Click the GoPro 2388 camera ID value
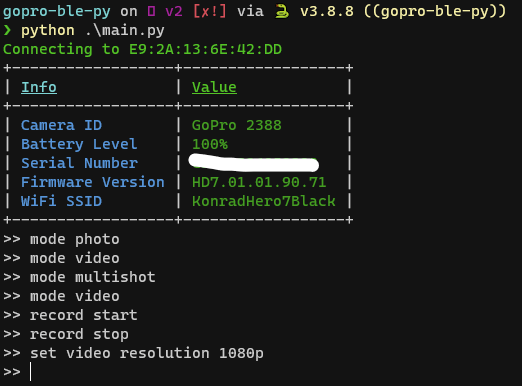This screenshot has width=522, height=386. pyautogui.click(x=237, y=125)
